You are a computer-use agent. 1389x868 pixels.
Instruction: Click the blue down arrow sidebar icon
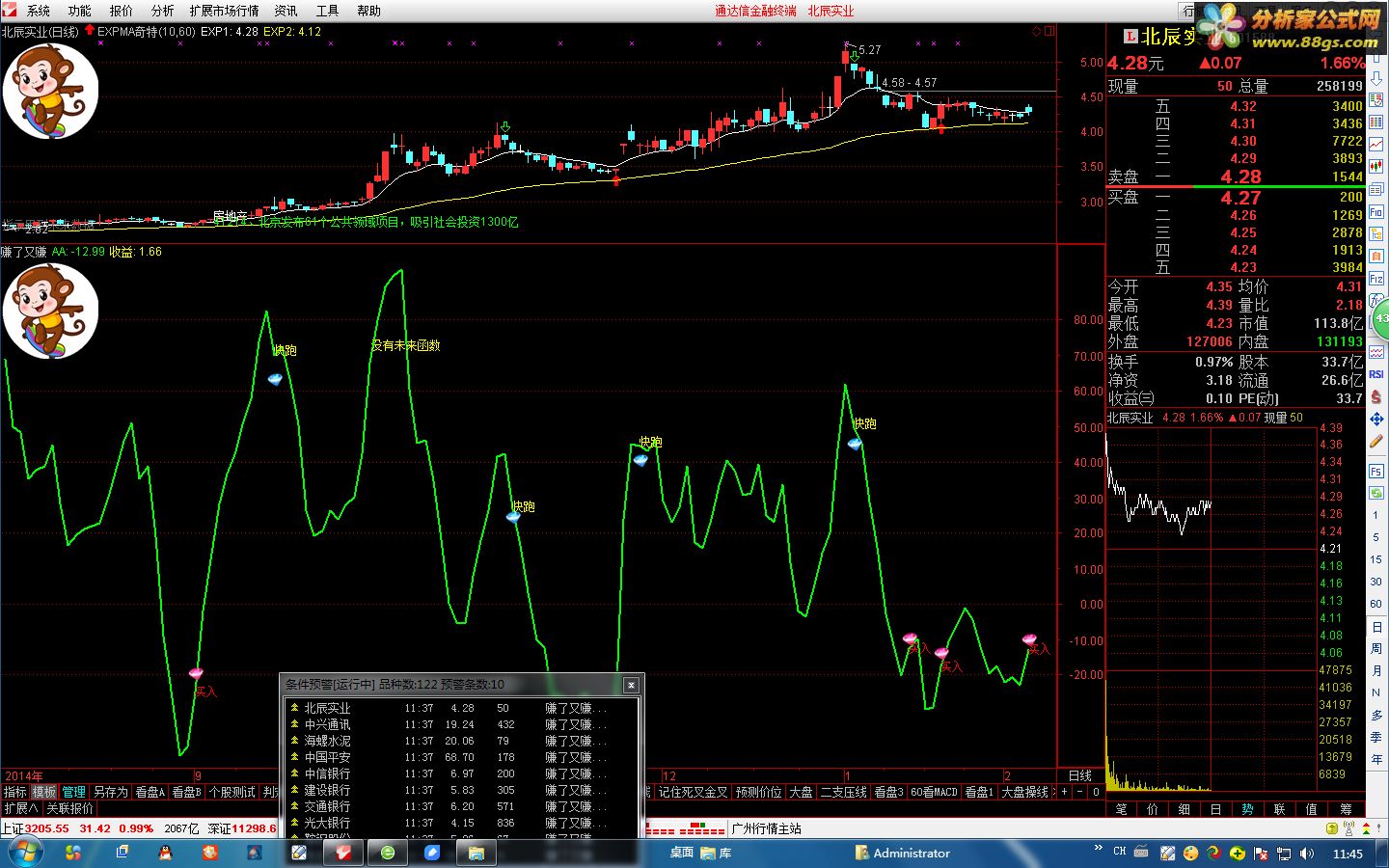1376,77
